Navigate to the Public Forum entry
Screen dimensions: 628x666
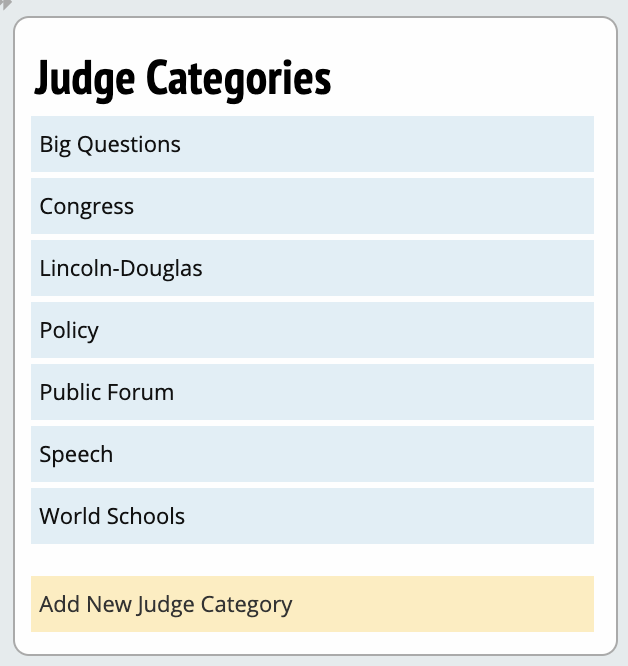pyautogui.click(x=312, y=392)
